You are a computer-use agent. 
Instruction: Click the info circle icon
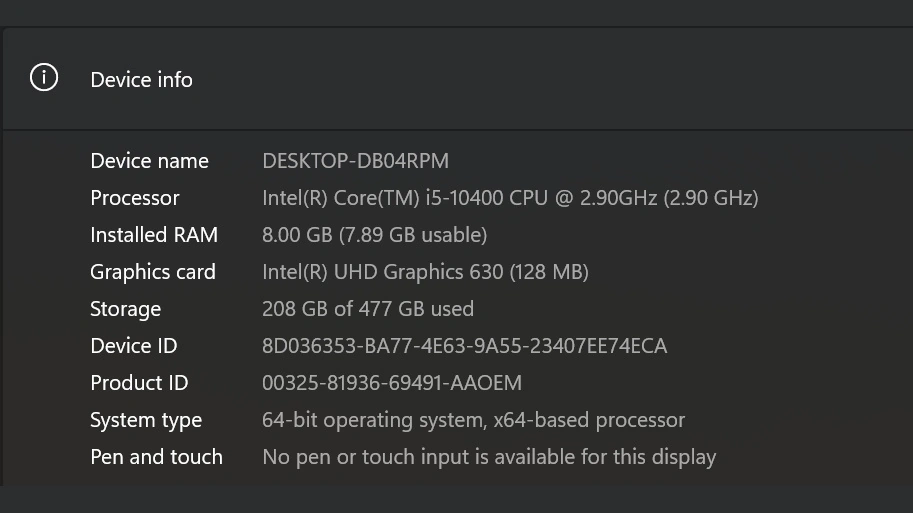(x=44, y=77)
